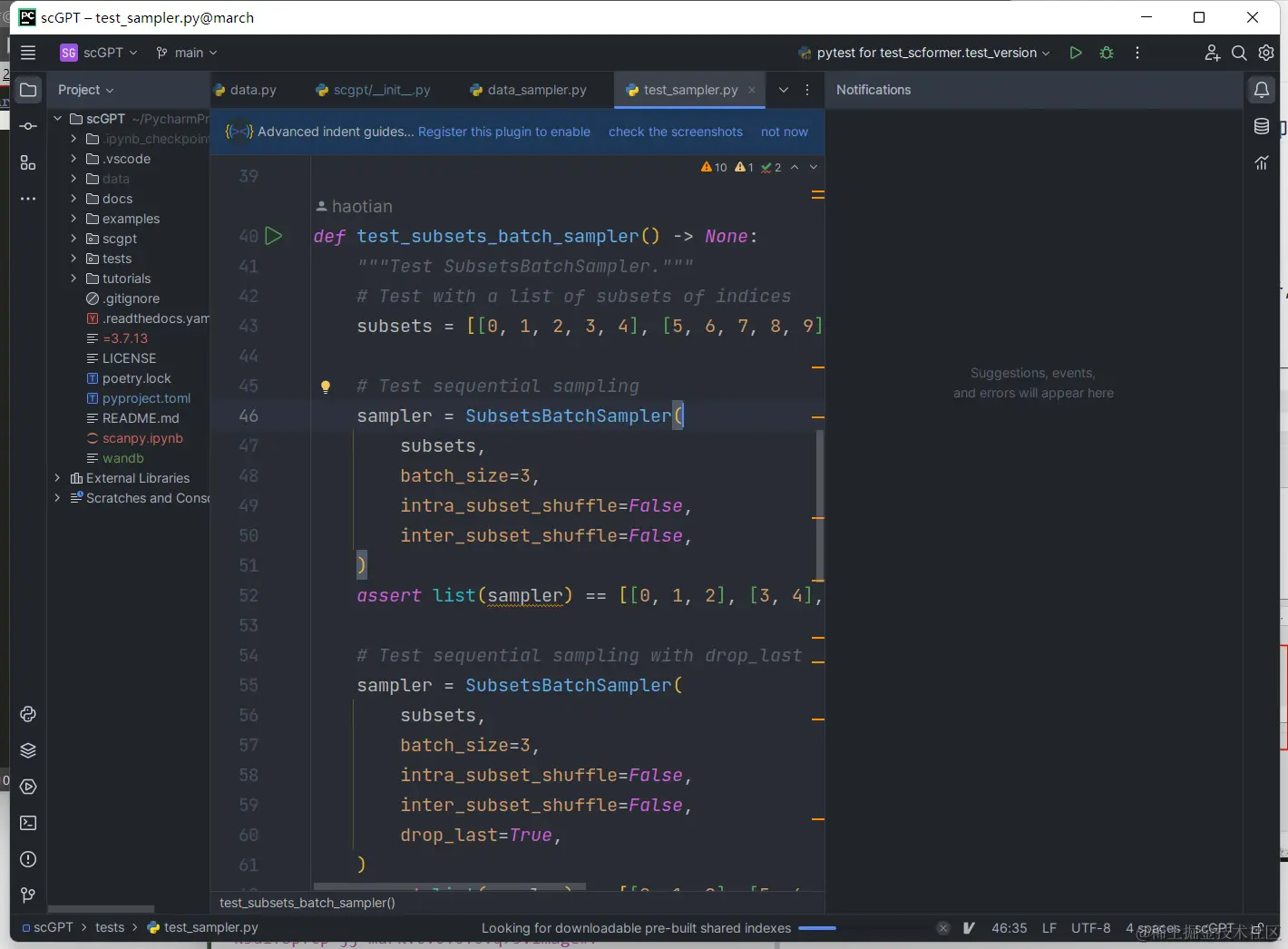Viewport: 1288px width, 949px height.
Task: Open the Problems tool window
Action: coord(28,859)
